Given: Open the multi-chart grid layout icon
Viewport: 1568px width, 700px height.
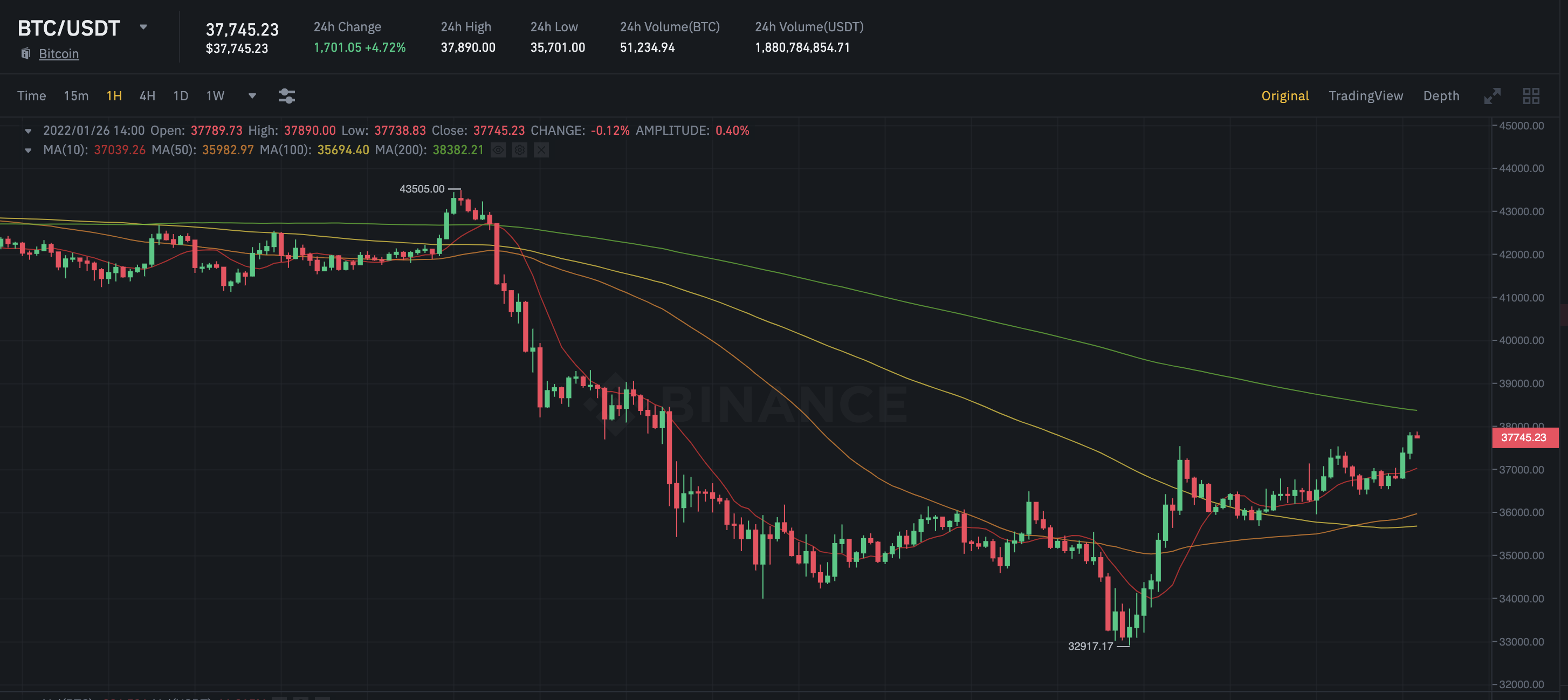Looking at the screenshot, I should click(1531, 95).
